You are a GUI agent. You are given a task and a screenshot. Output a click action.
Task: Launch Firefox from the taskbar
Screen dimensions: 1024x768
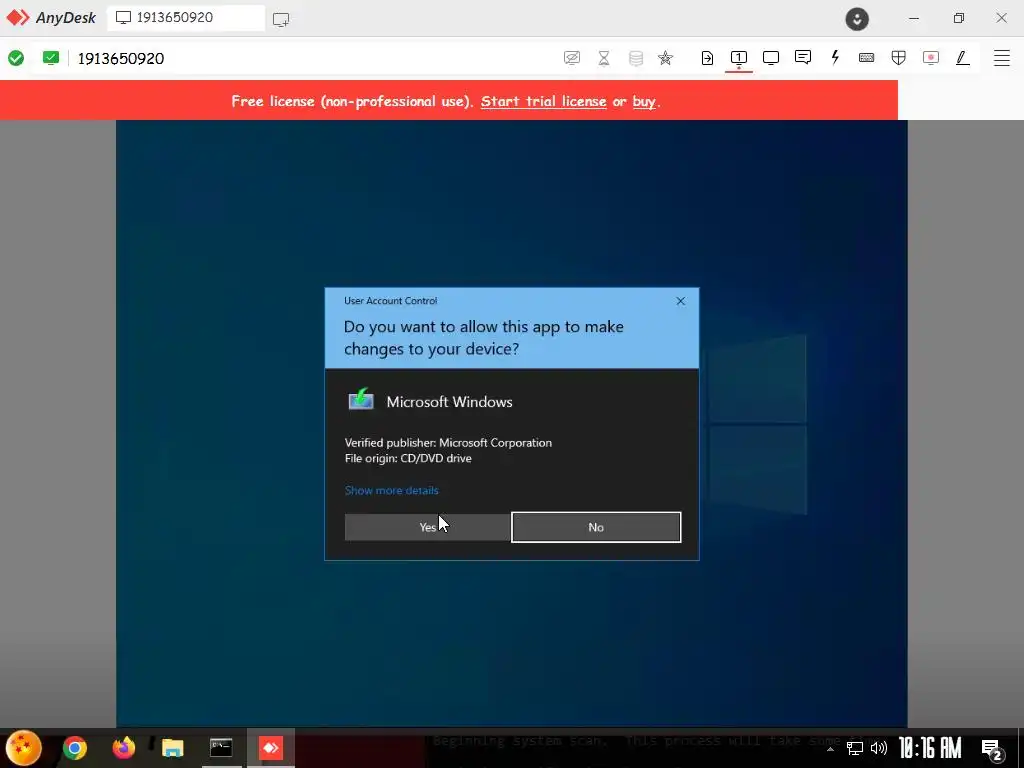coord(123,747)
